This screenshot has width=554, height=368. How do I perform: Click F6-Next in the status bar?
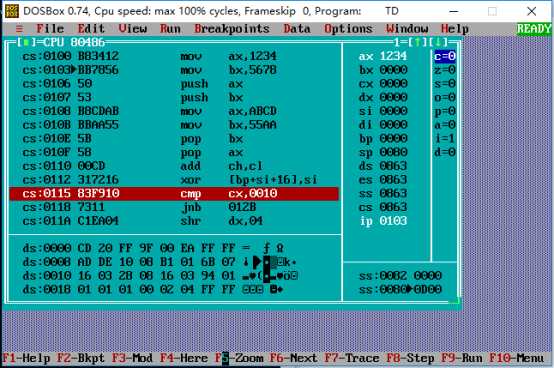[x=293, y=358]
